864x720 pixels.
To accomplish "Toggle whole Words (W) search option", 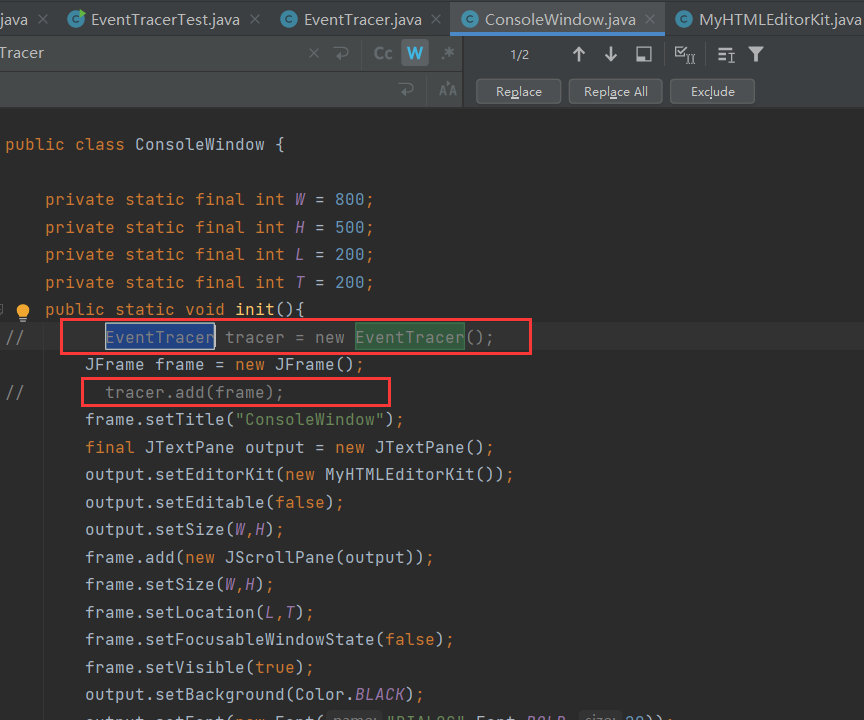I will tap(415, 53).
